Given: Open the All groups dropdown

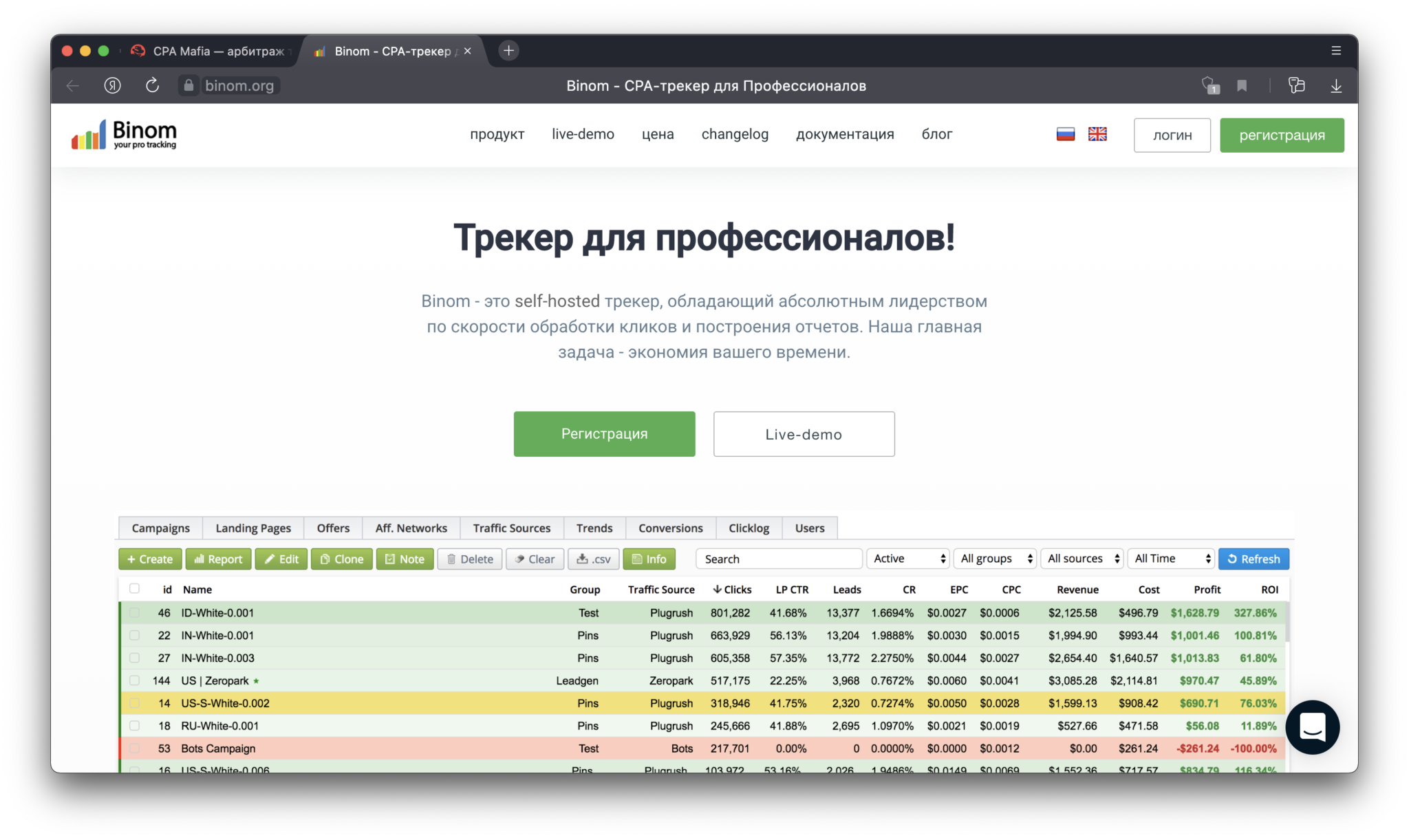Looking at the screenshot, I should 995,559.
